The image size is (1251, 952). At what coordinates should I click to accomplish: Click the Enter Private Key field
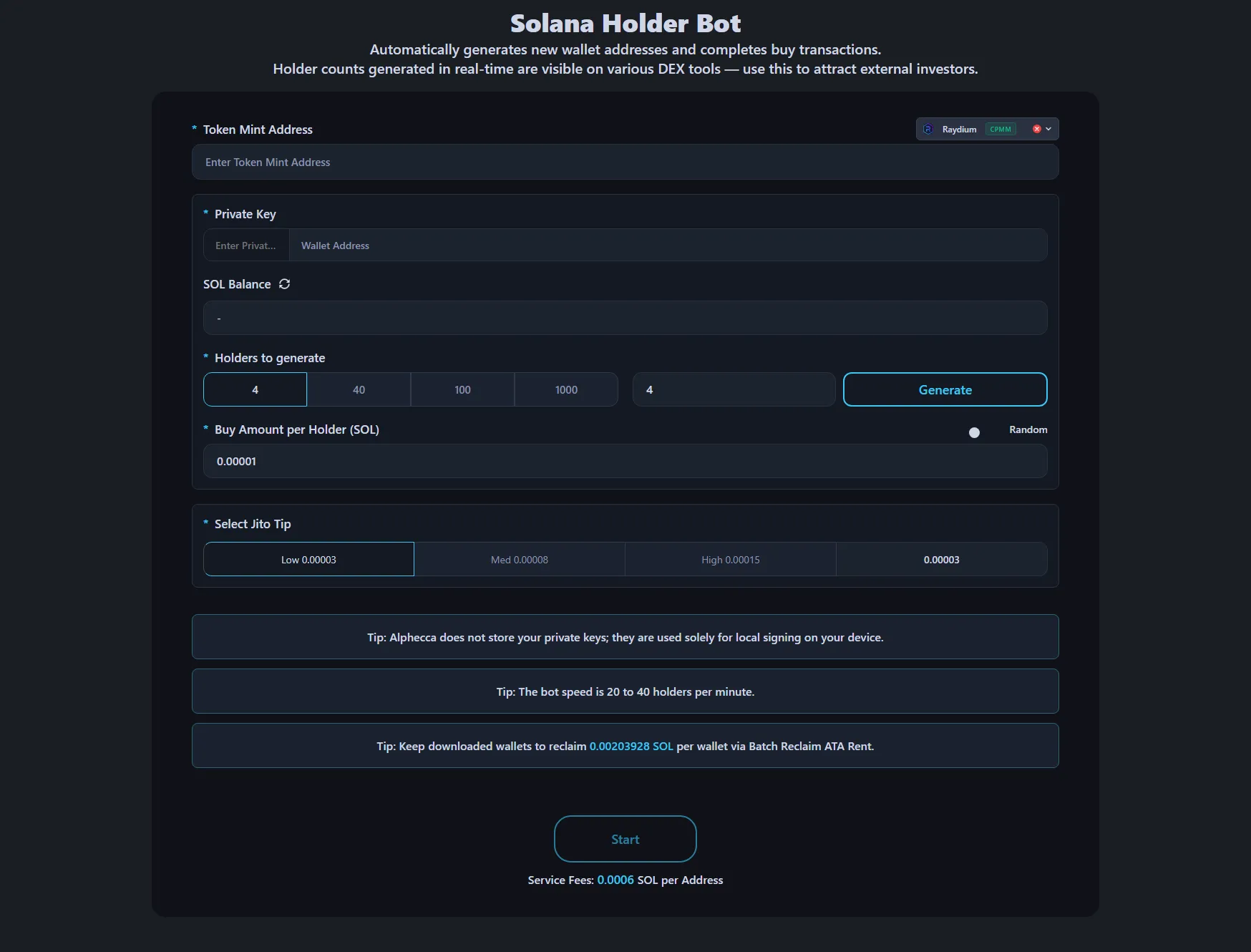click(x=246, y=246)
